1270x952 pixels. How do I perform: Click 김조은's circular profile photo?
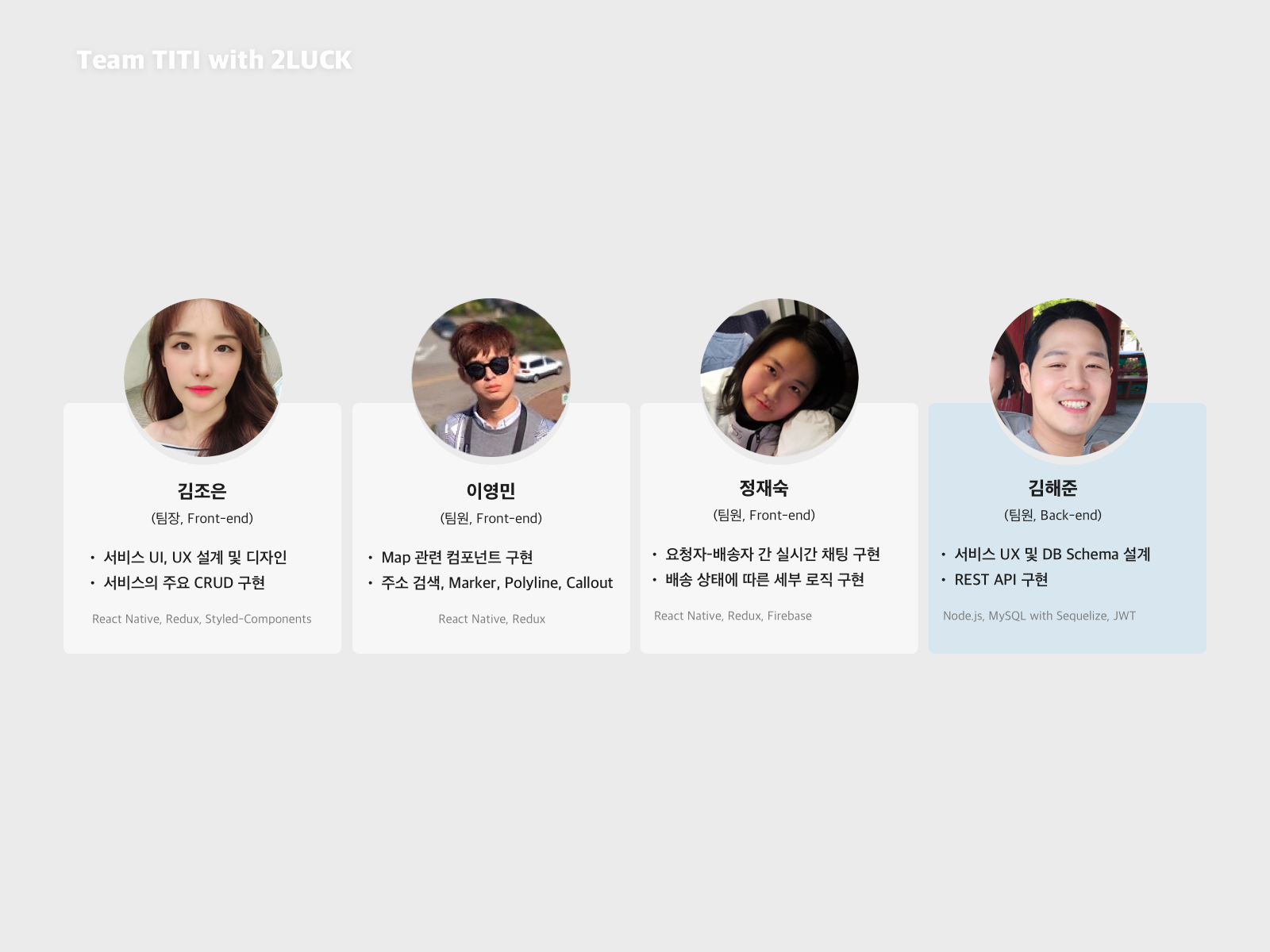click(203, 378)
